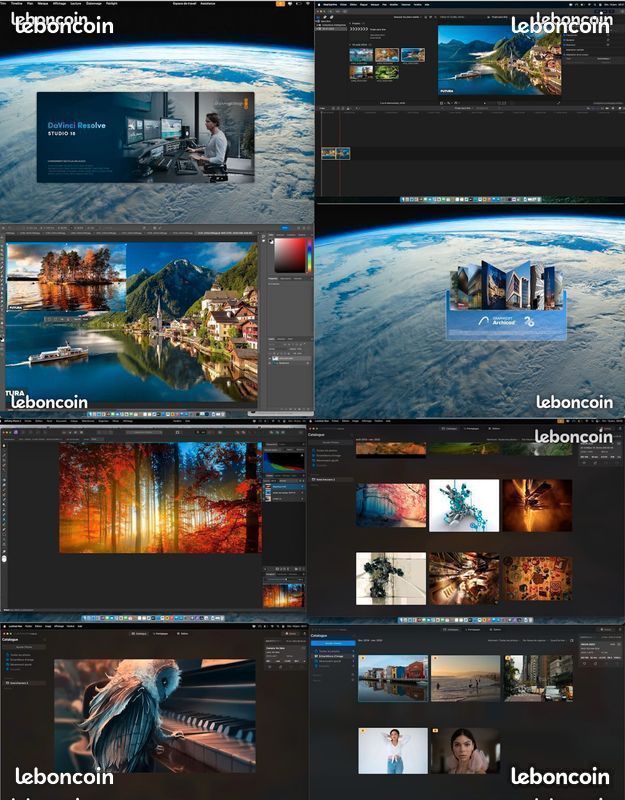Open the Fairlight menu in DaVinci Resolve
Screen dimensions: 625x800
pos(112,3)
